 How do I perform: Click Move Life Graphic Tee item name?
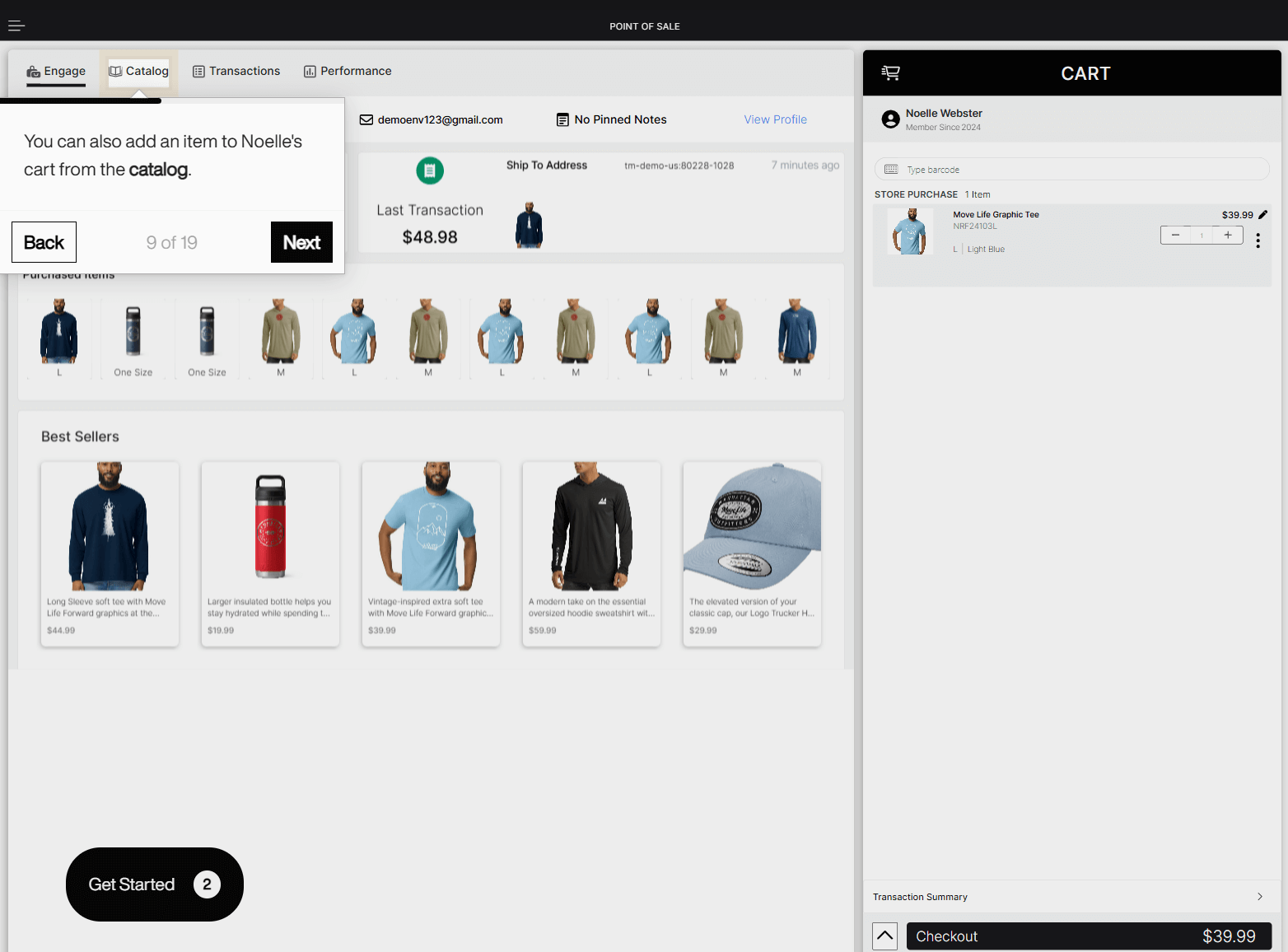pos(996,215)
